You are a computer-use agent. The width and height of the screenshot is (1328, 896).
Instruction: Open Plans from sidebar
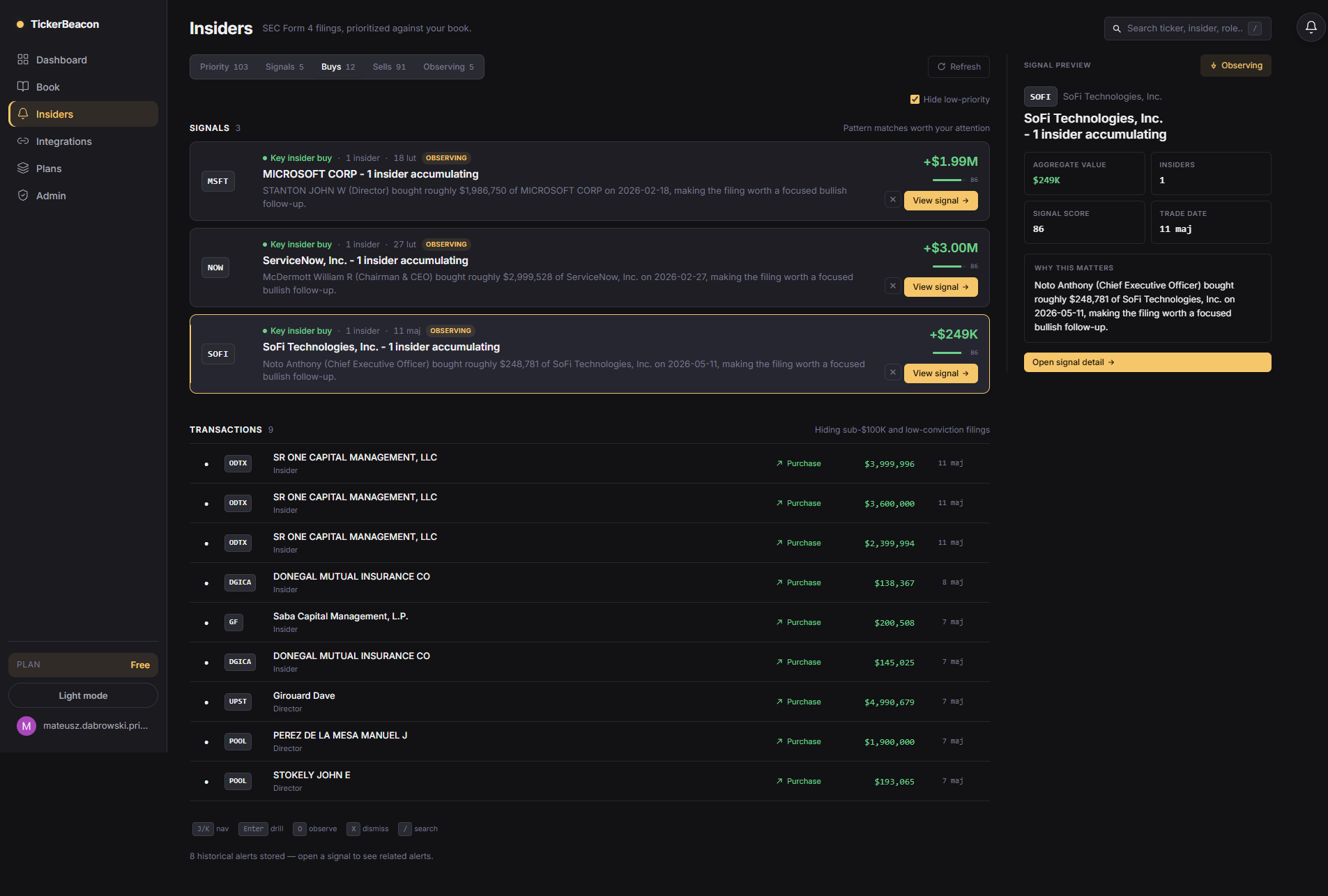tap(83, 169)
